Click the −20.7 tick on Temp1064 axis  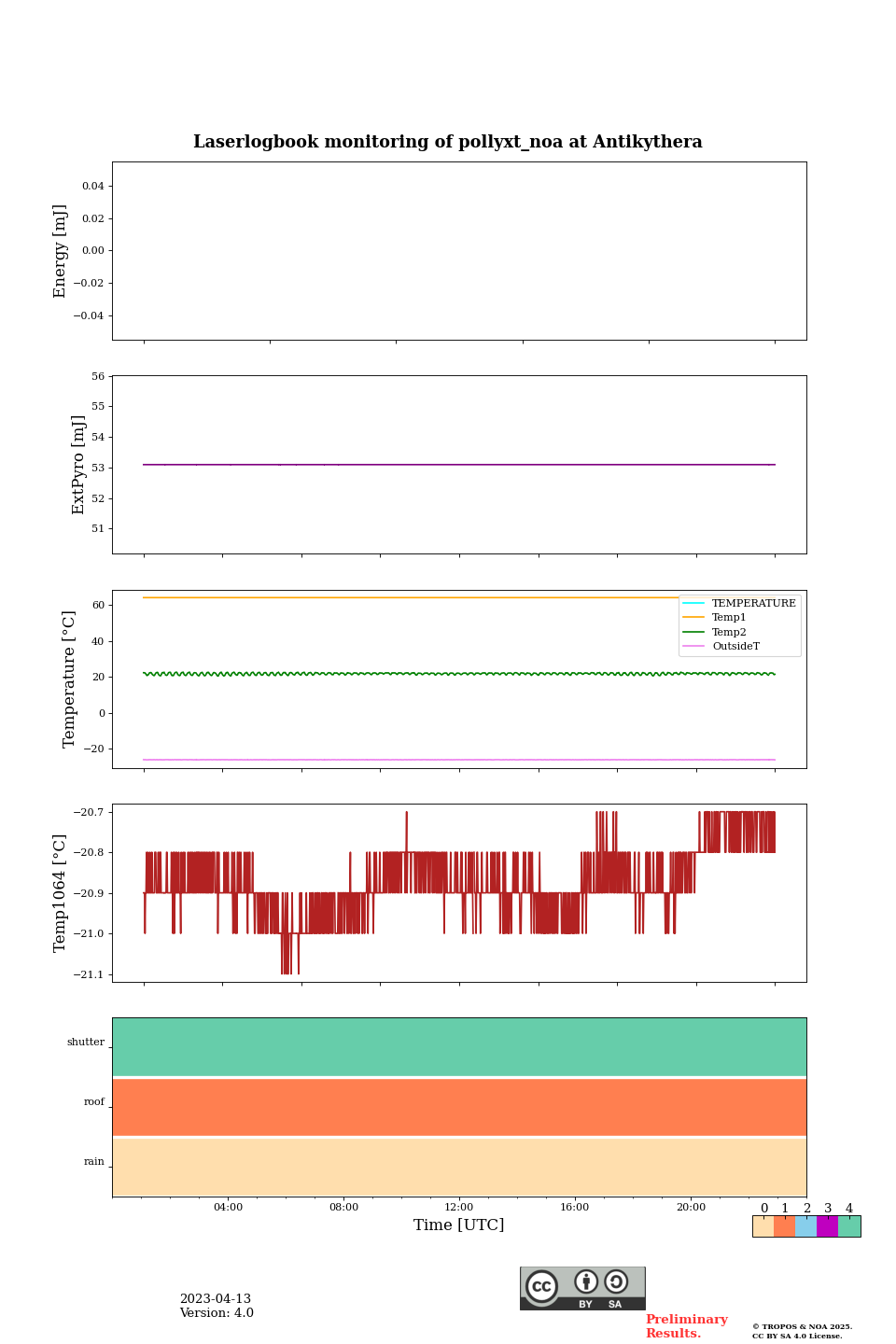pyautogui.click(x=89, y=813)
